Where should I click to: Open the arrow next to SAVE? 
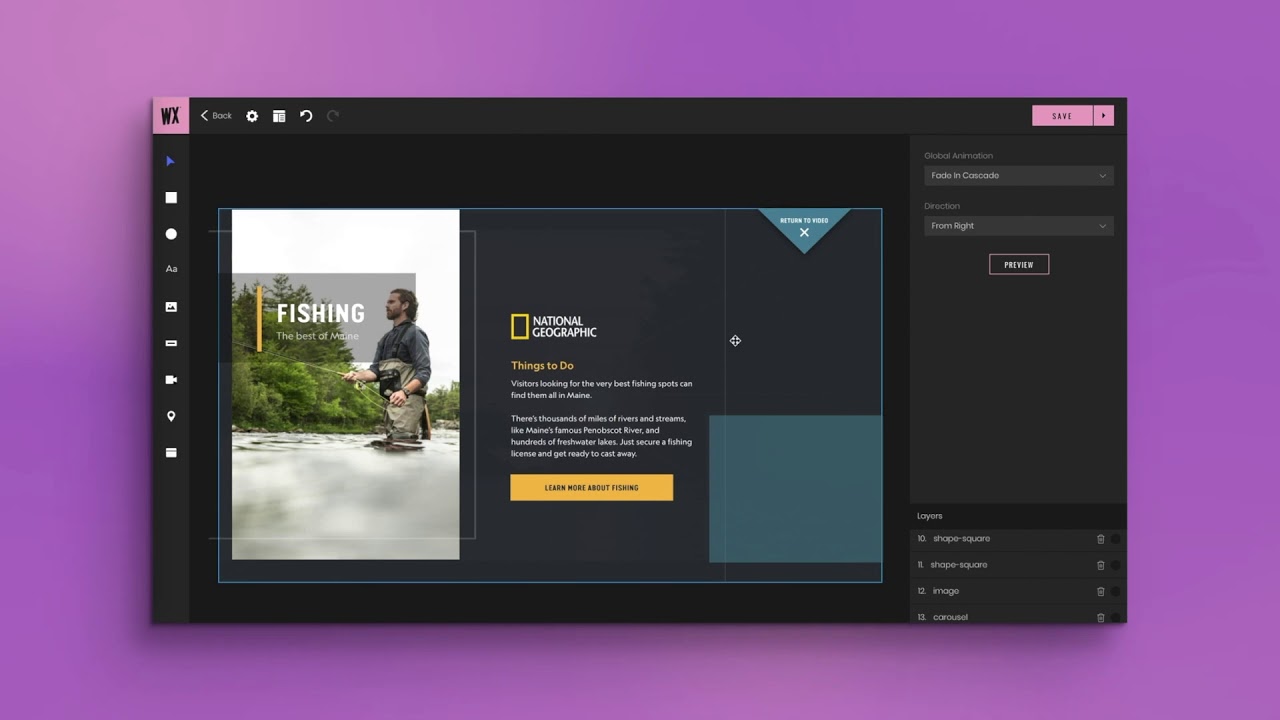[1103, 116]
